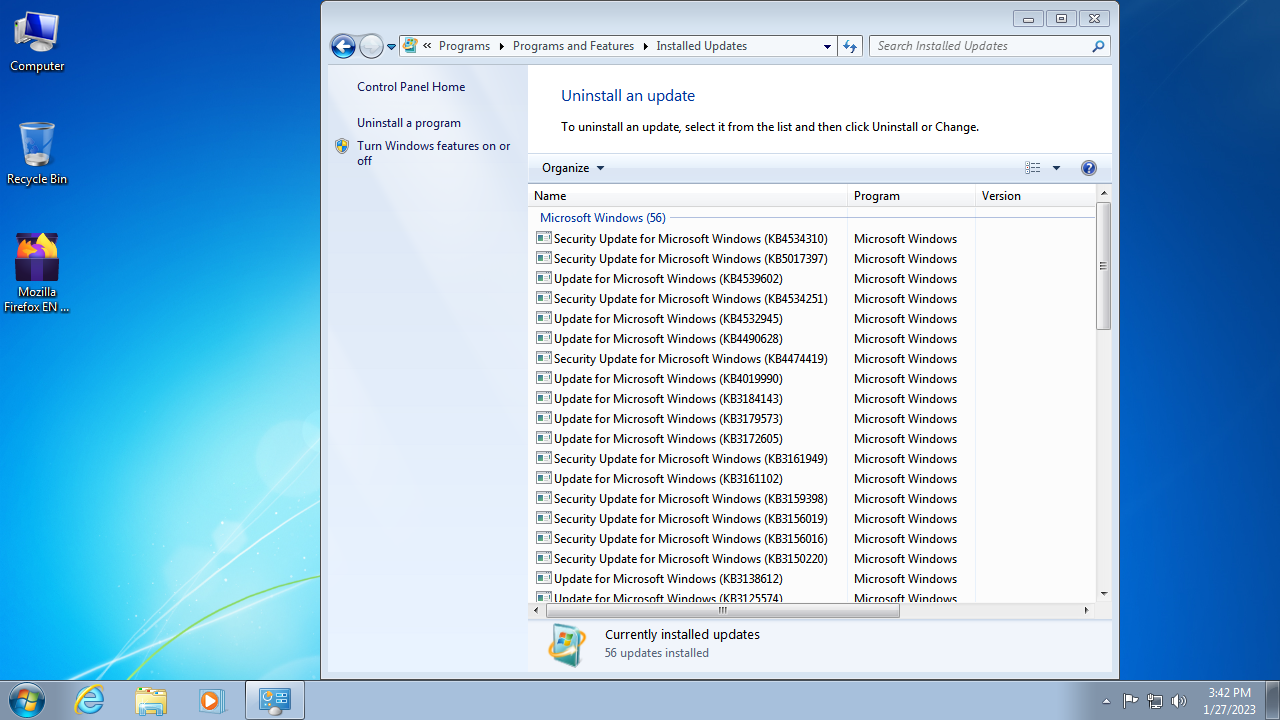Open Uninstall a program link
Viewport: 1280px width, 720px height.
[409, 123]
